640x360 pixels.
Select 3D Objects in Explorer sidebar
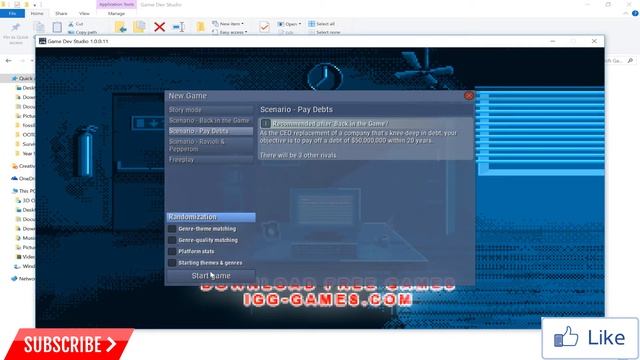pos(25,200)
